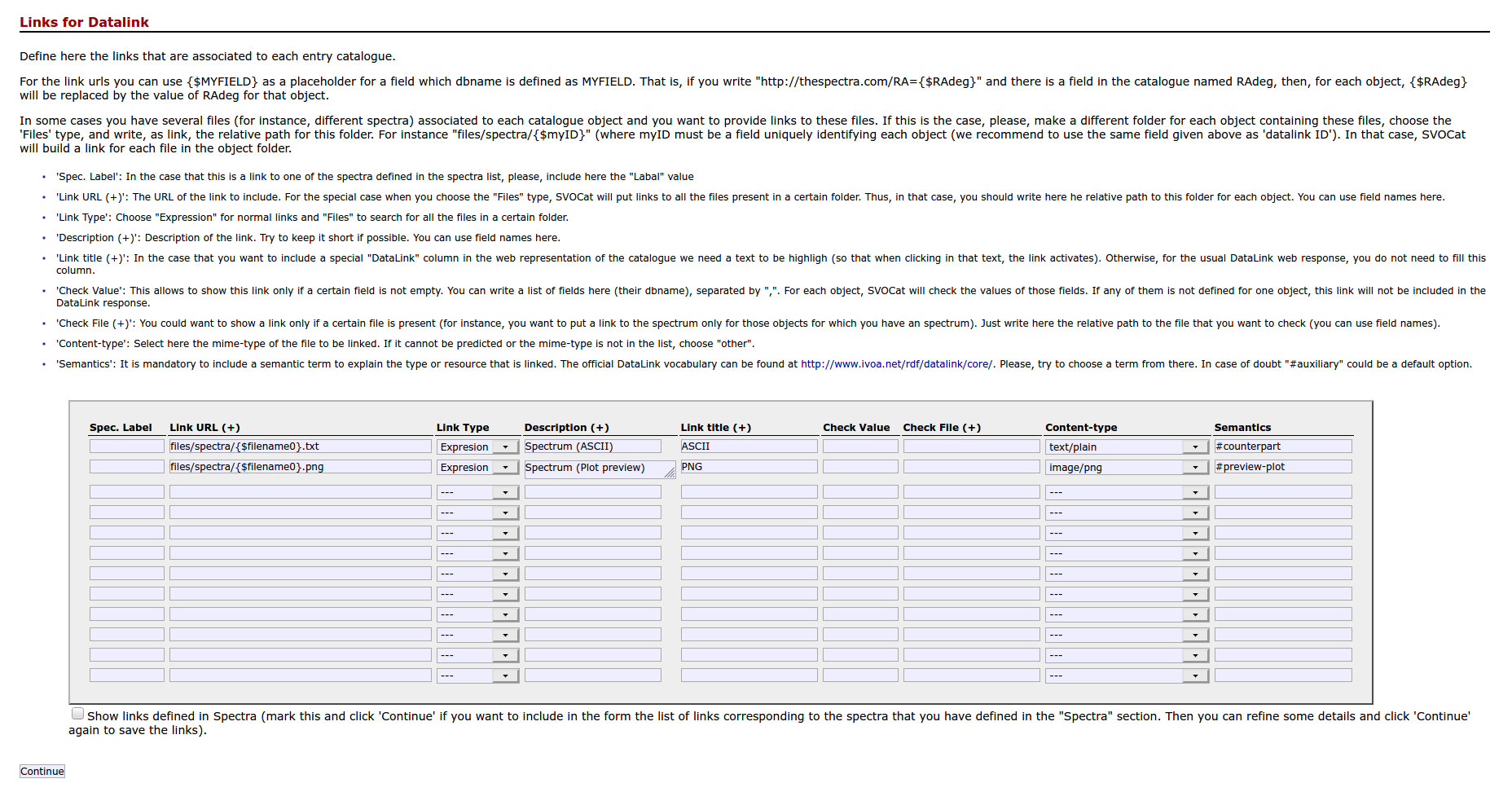Expand Content-type dropdown in last row

pos(1127,675)
